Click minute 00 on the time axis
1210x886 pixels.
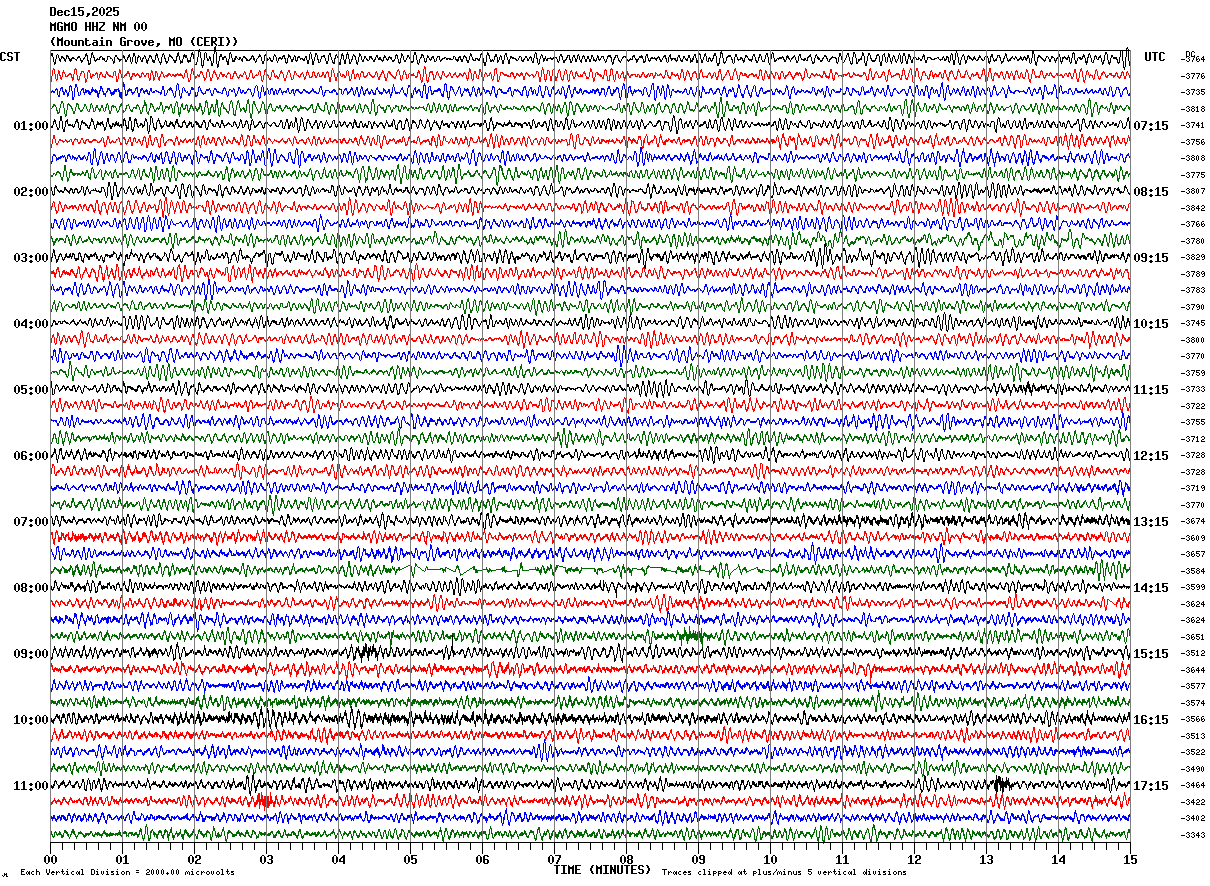click(50, 859)
